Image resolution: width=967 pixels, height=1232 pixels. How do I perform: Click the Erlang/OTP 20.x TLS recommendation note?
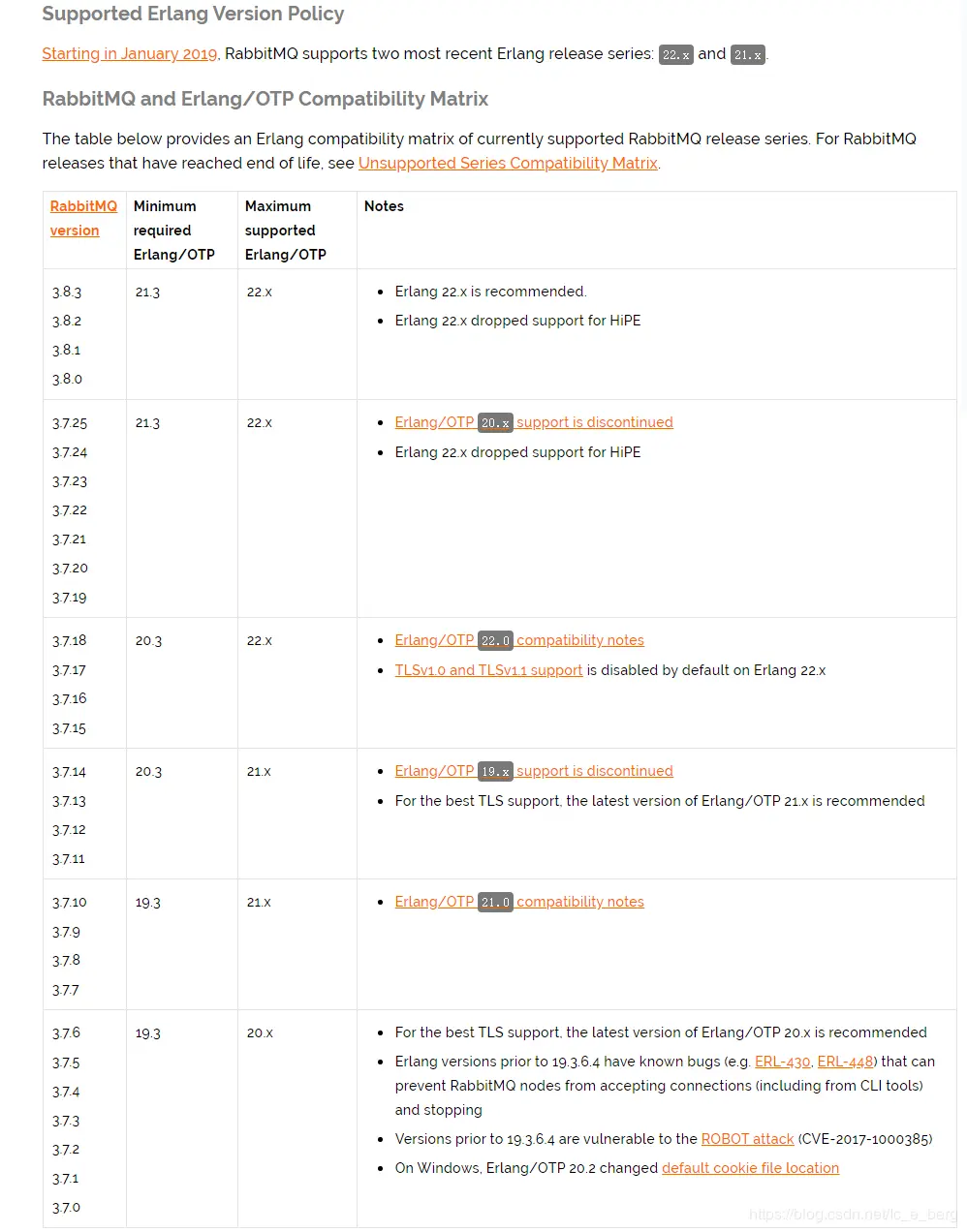(661, 1032)
